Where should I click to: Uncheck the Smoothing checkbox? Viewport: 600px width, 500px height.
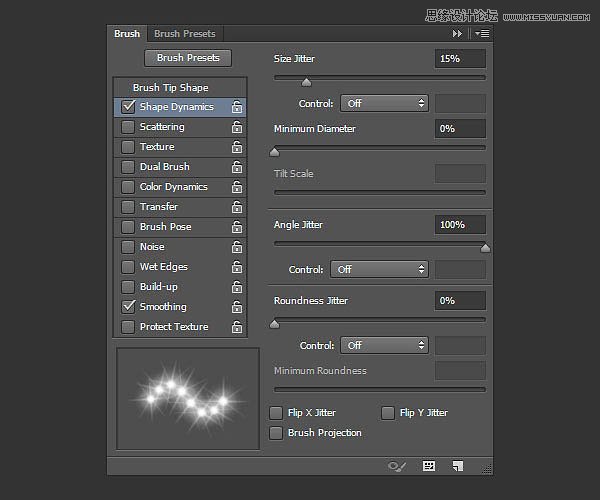128,307
